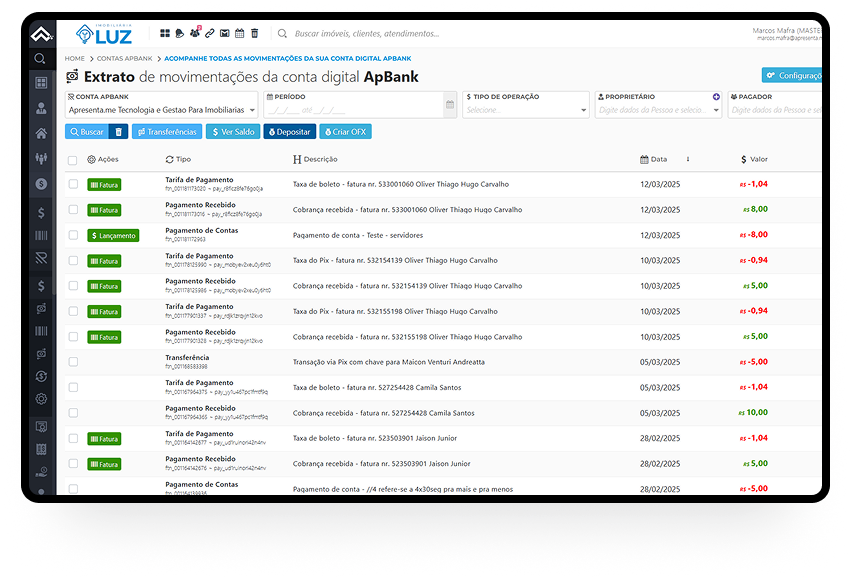Click Fatura tag on Taxa de boleto 533001060 row
The width and height of the screenshot is (851, 579).
point(104,185)
